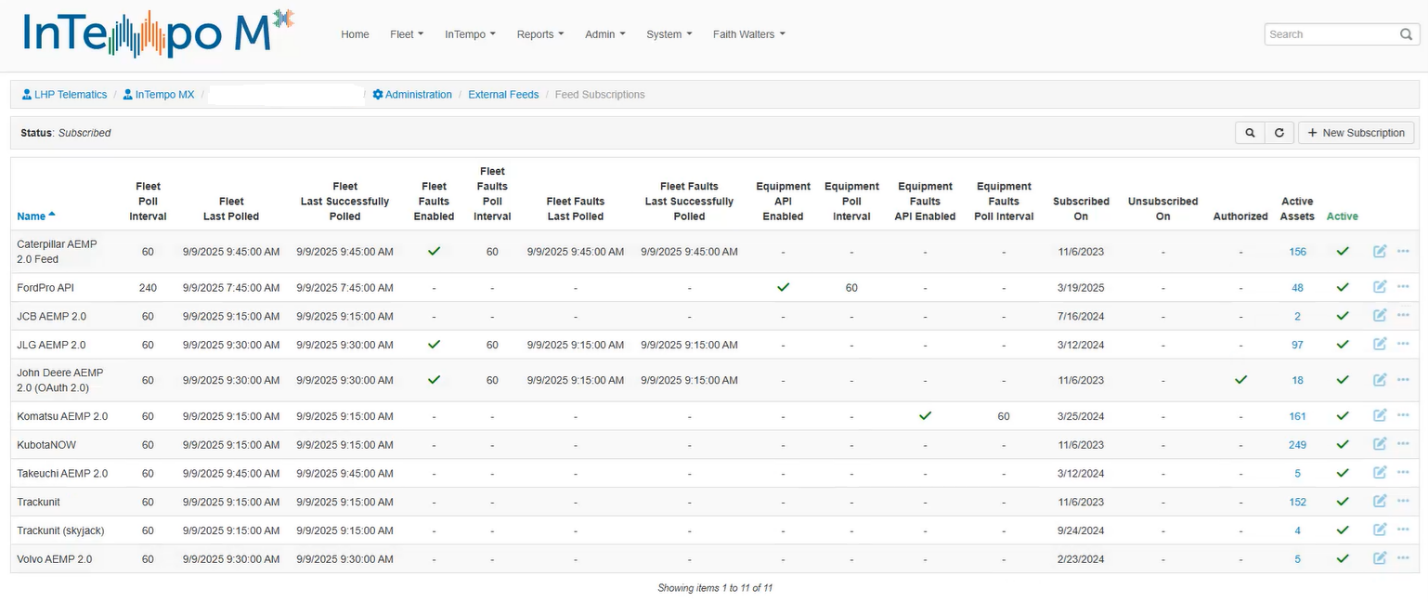The height and width of the screenshot is (602, 1428).
Task: Edit the Trackunit subscription row
Action: pos(1380,501)
